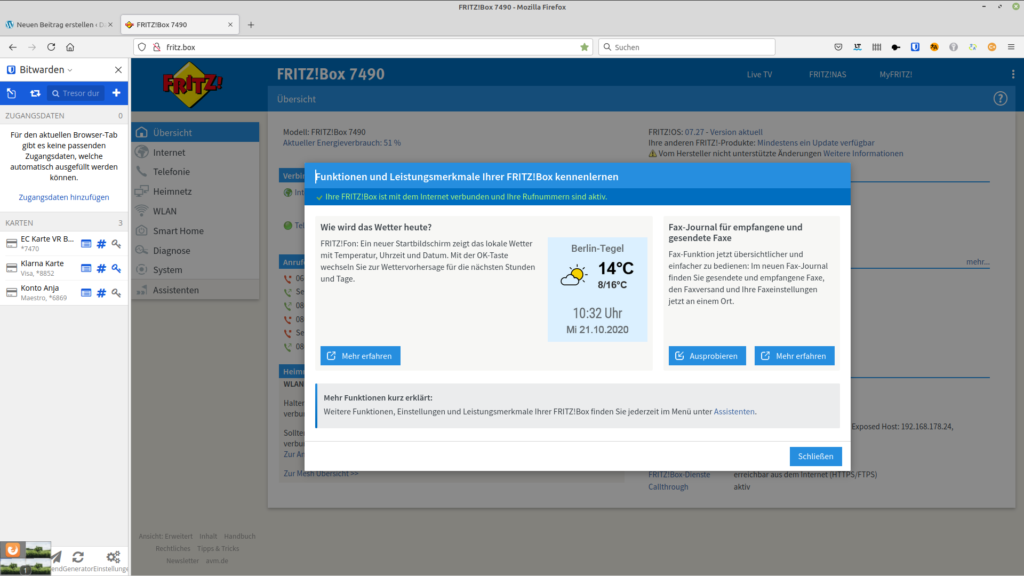Close the dialog with Schließen button
This screenshot has height=576, width=1024.
coord(815,456)
